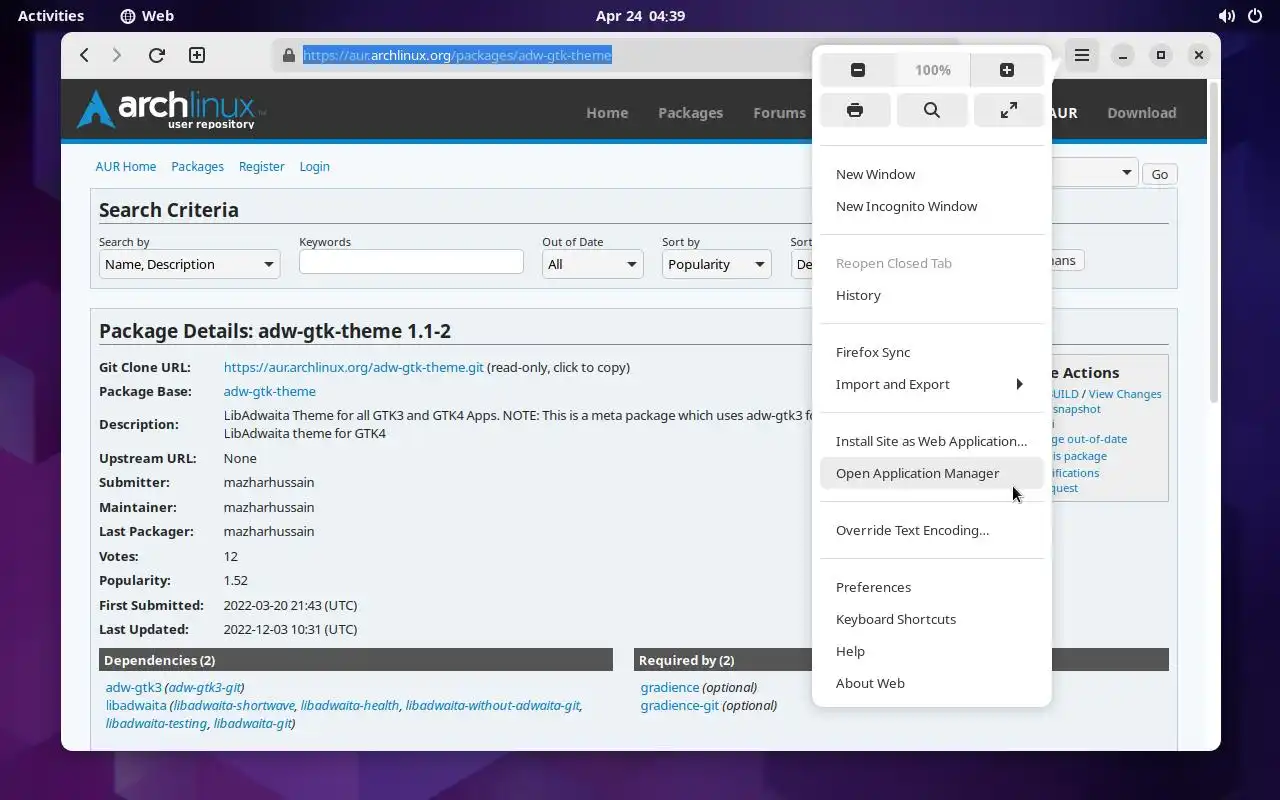This screenshot has width=1280, height=800.
Task: Open View Changes in Package Actions
Action: pyautogui.click(x=1124, y=394)
